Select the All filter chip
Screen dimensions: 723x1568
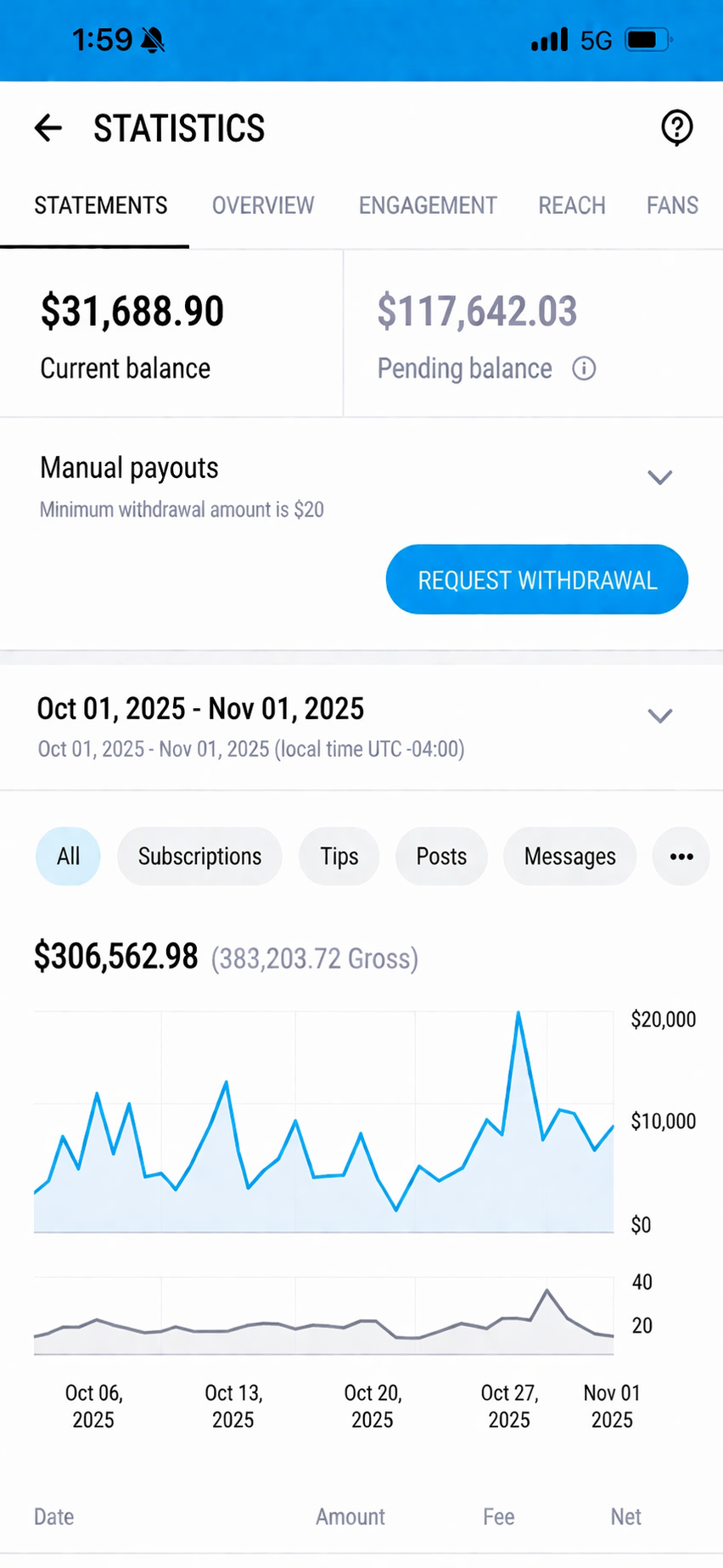[x=68, y=857]
